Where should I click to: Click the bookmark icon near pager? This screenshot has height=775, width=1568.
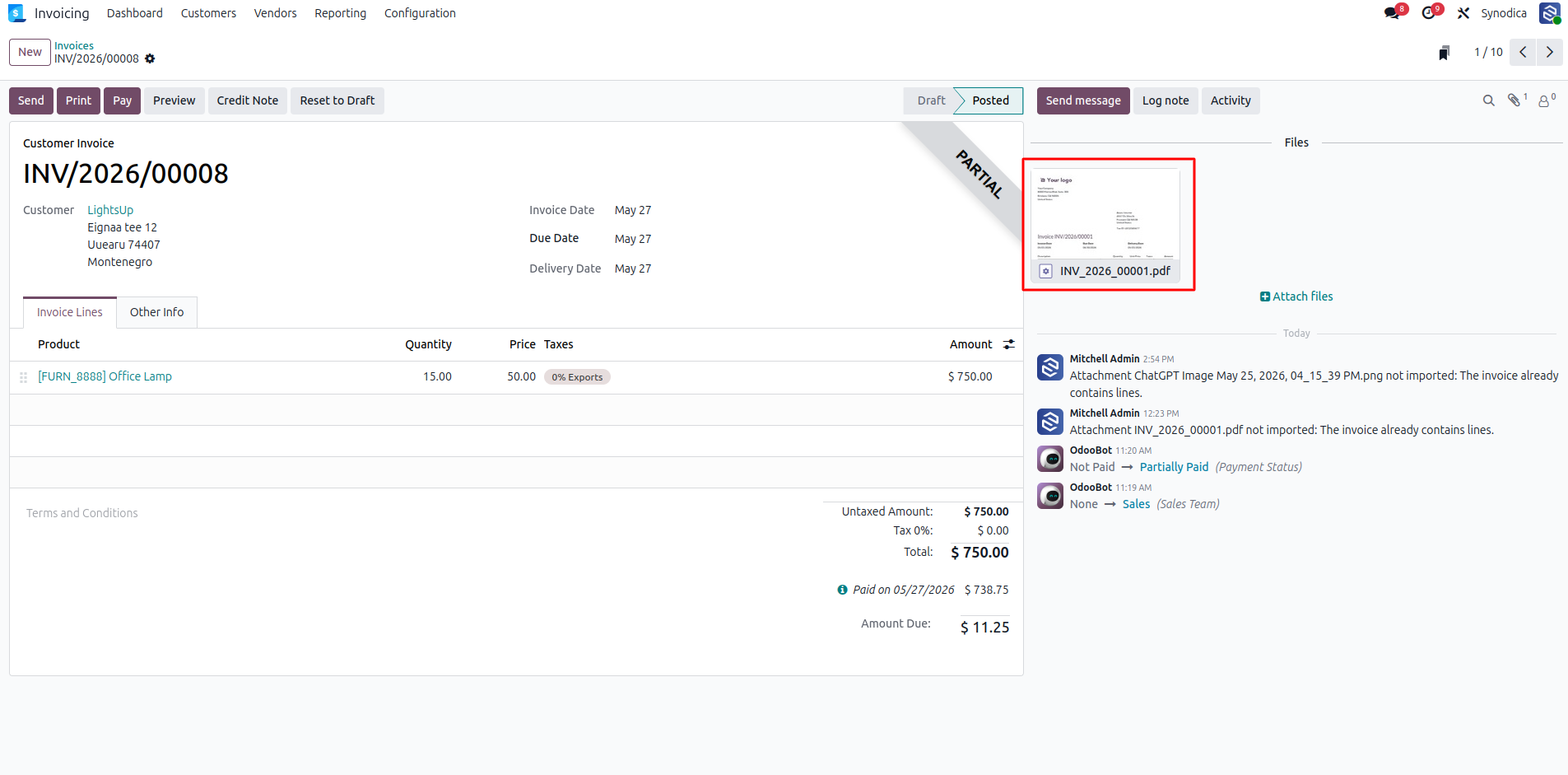1444,53
